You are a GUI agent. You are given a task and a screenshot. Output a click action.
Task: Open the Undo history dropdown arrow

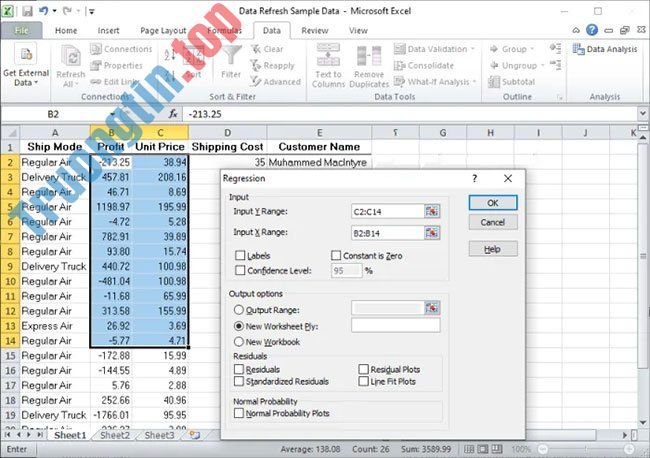point(55,11)
